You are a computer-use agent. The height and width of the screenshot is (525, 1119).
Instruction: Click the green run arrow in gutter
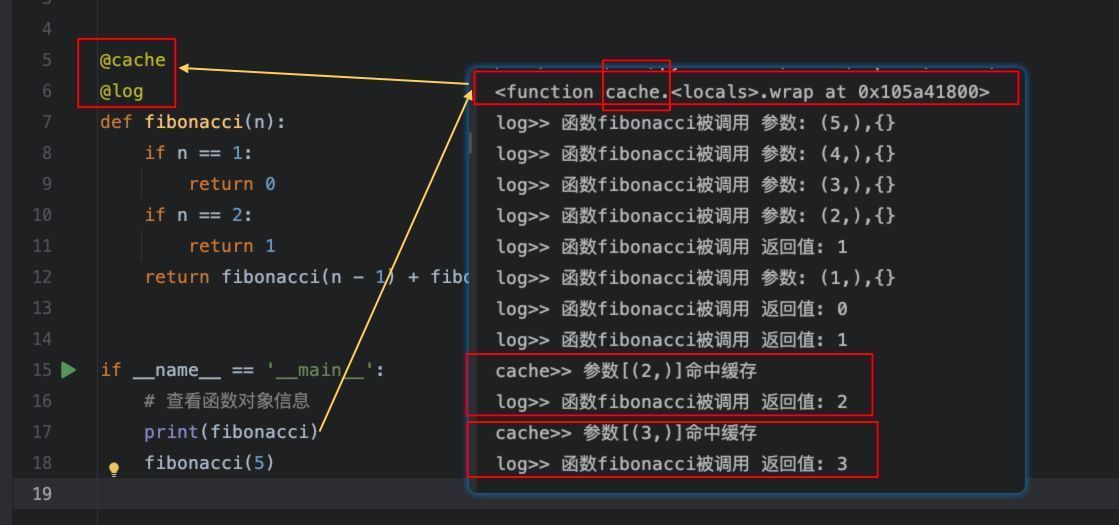click(x=69, y=369)
